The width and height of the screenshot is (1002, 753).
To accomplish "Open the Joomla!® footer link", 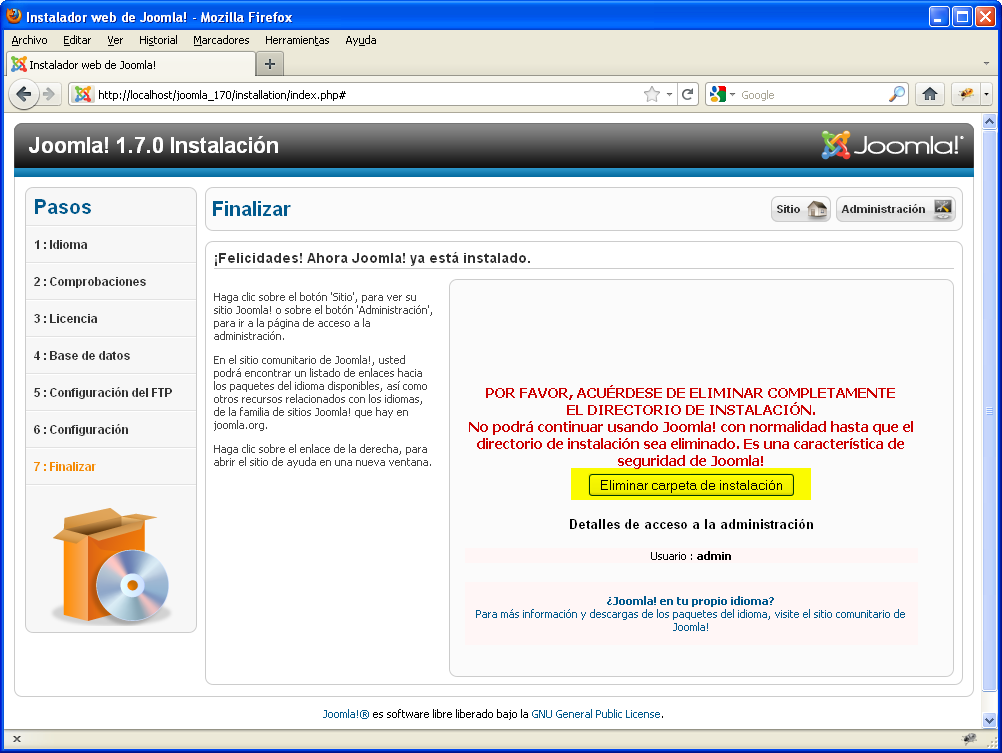I will pos(346,714).
